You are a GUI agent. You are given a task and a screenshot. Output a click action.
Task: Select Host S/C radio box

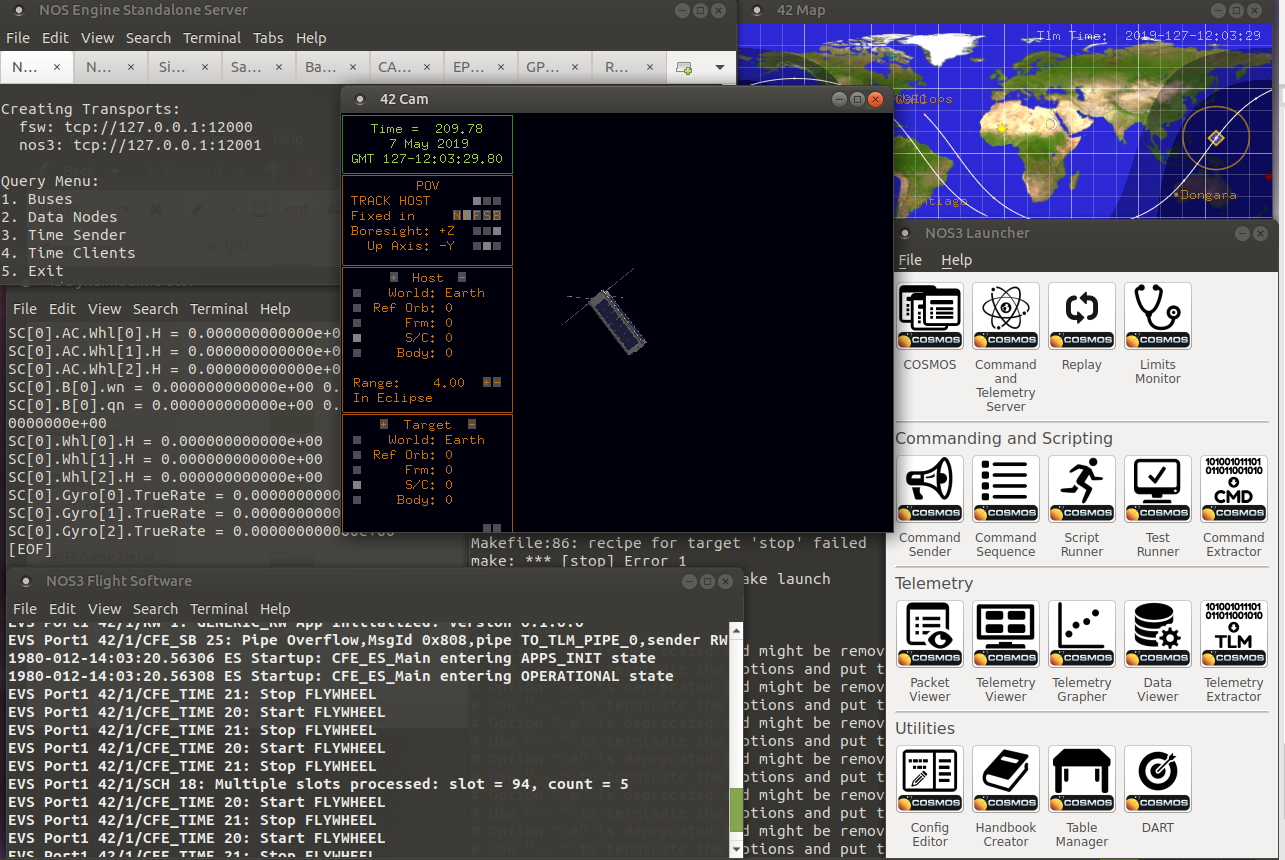[x=357, y=338]
